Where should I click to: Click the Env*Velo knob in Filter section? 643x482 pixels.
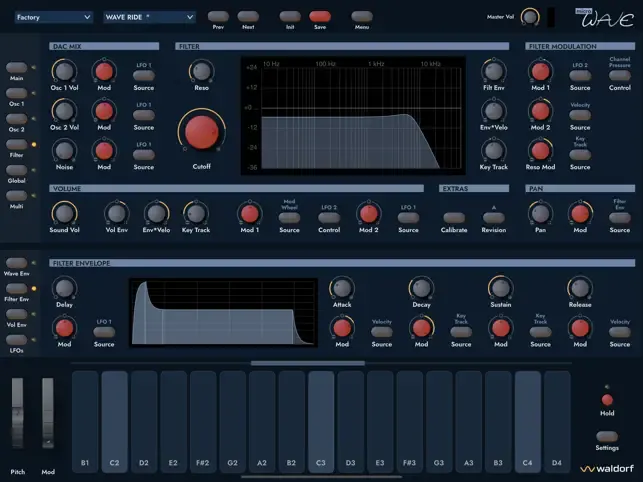(x=494, y=111)
